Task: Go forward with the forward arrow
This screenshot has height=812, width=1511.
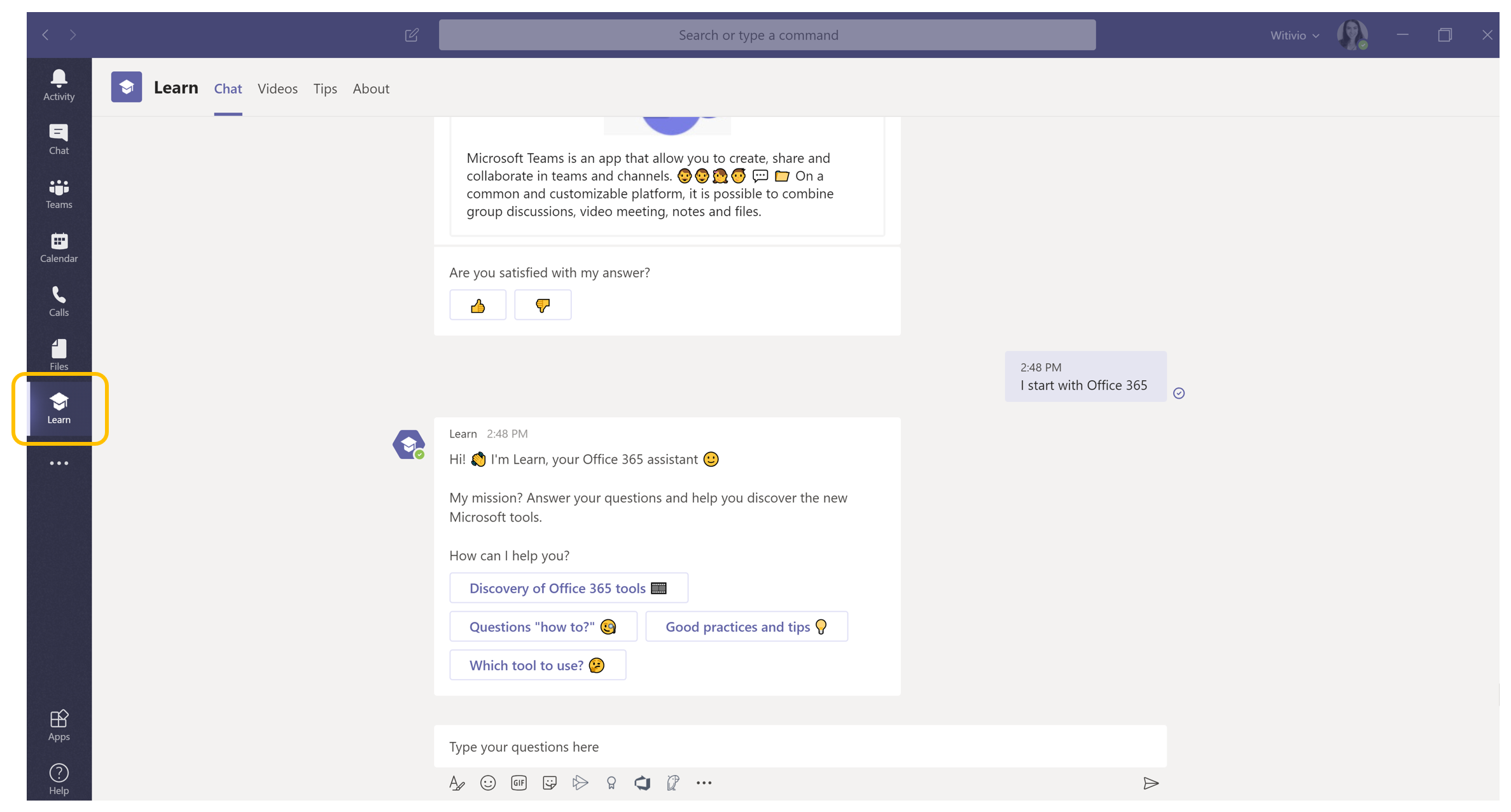Action: coord(73,34)
